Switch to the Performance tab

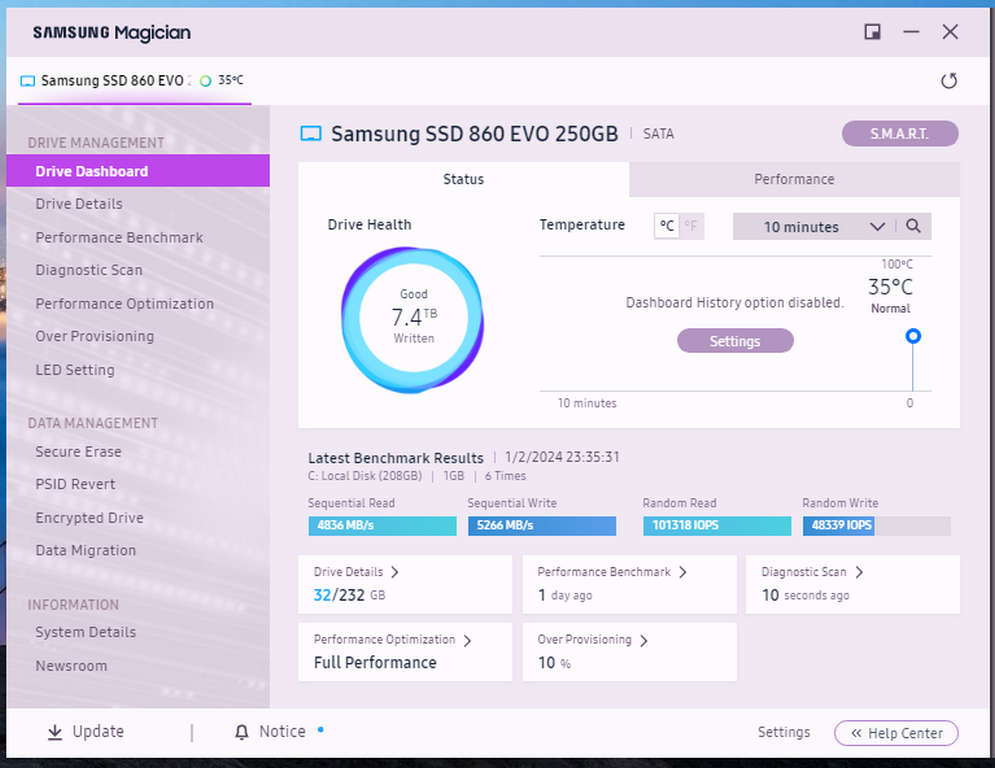pos(793,179)
